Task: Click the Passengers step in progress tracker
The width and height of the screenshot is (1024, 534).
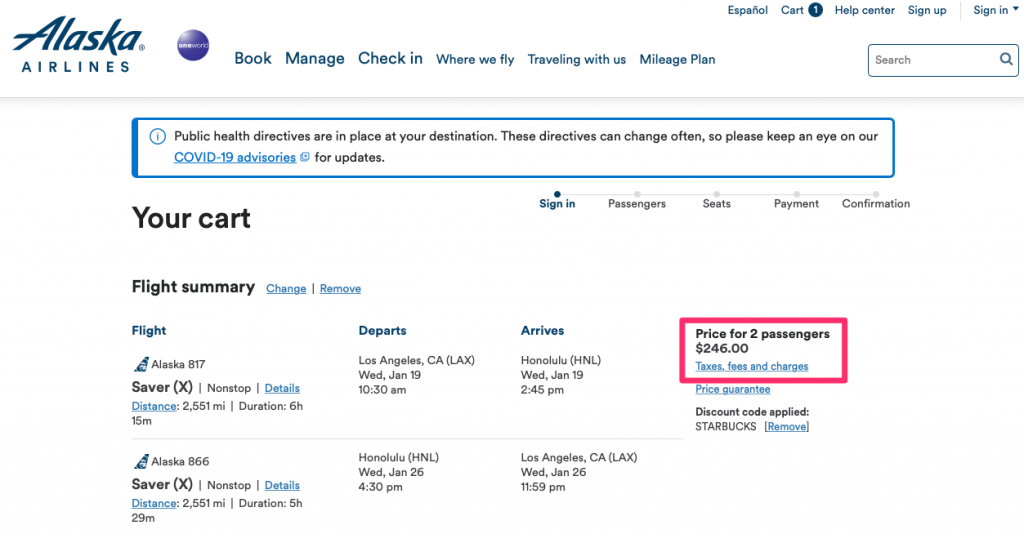Action: pos(636,203)
